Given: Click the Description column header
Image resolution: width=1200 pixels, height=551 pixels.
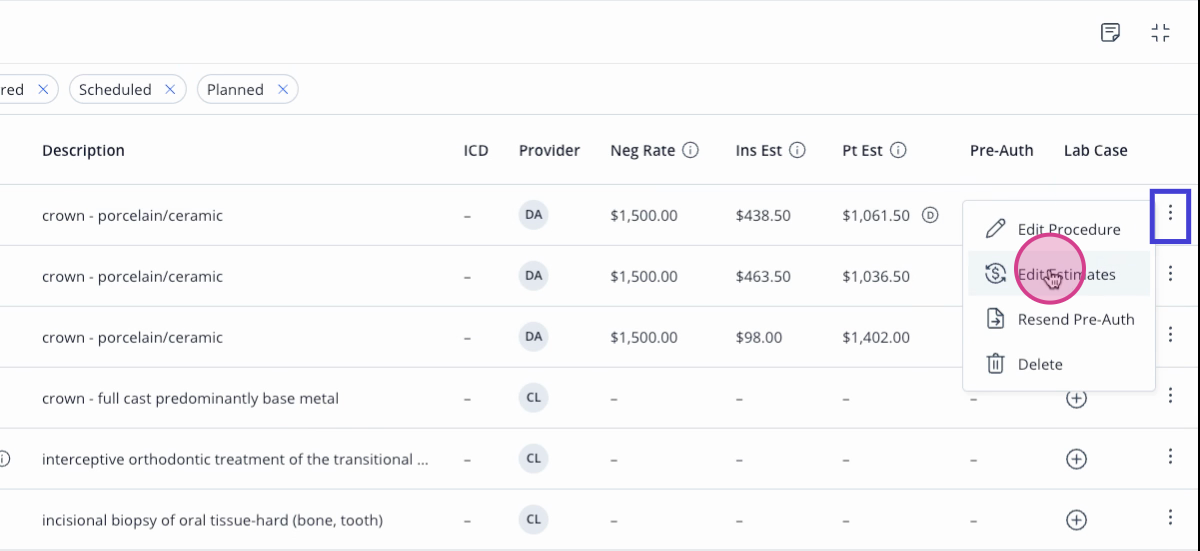Looking at the screenshot, I should coord(83,150).
